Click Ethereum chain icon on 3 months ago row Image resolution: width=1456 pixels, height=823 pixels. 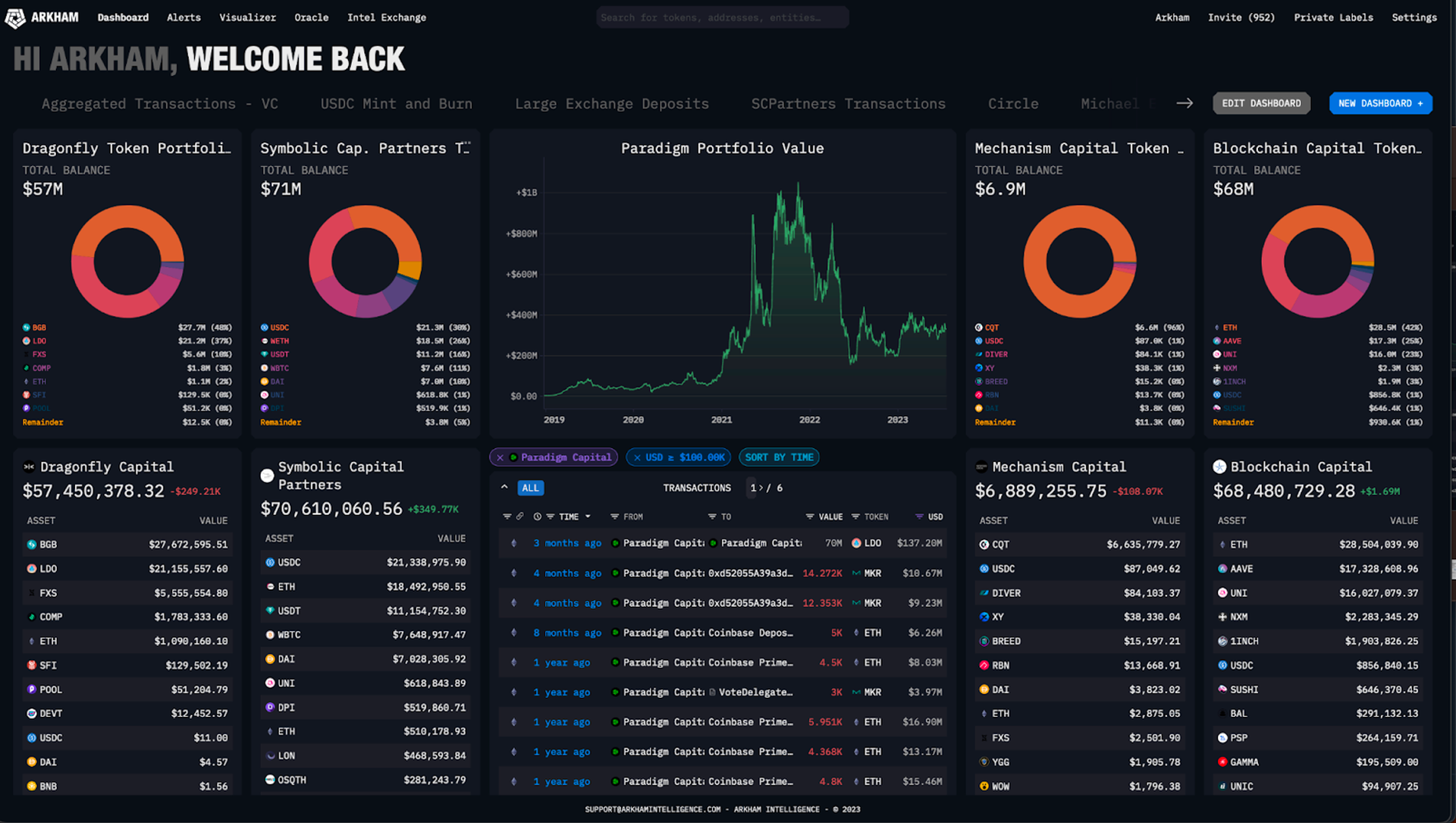point(513,543)
